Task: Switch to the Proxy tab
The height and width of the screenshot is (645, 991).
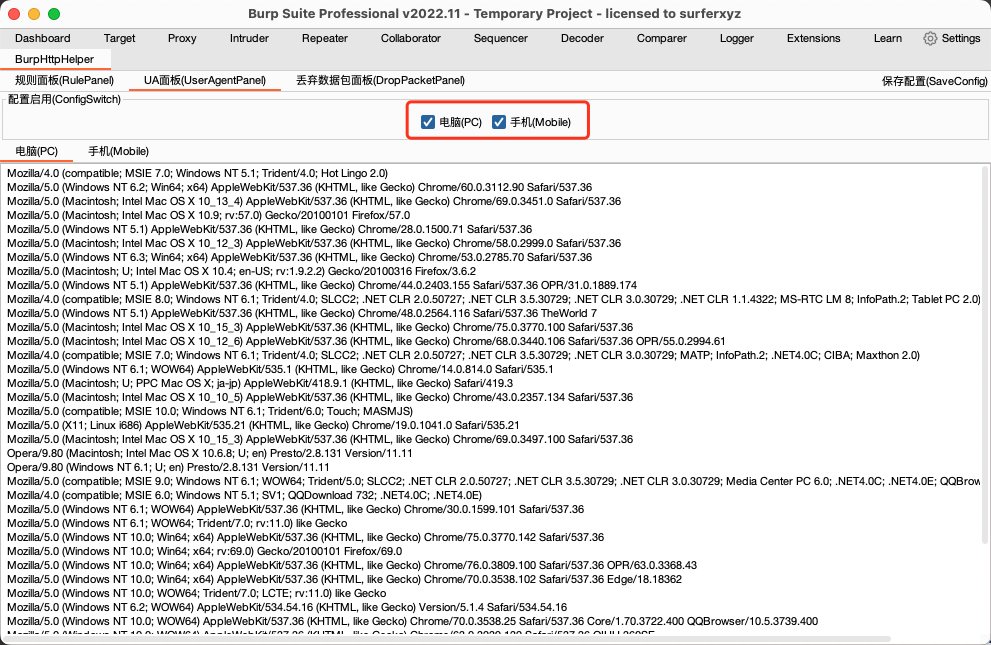Action: click(182, 39)
